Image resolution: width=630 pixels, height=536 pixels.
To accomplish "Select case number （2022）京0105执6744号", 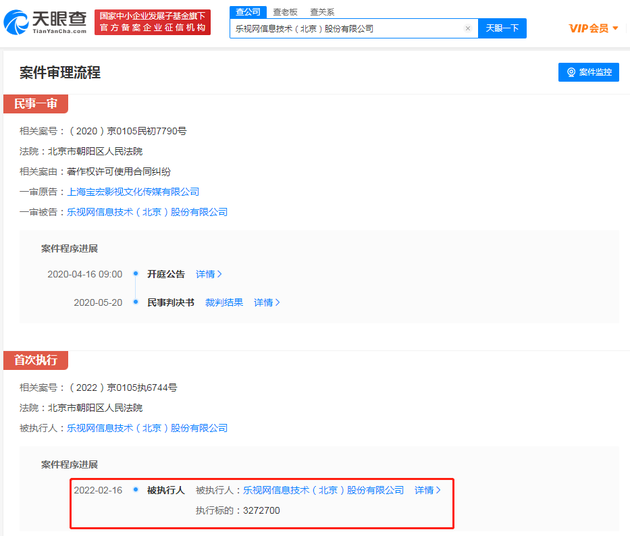I will 123,388.
